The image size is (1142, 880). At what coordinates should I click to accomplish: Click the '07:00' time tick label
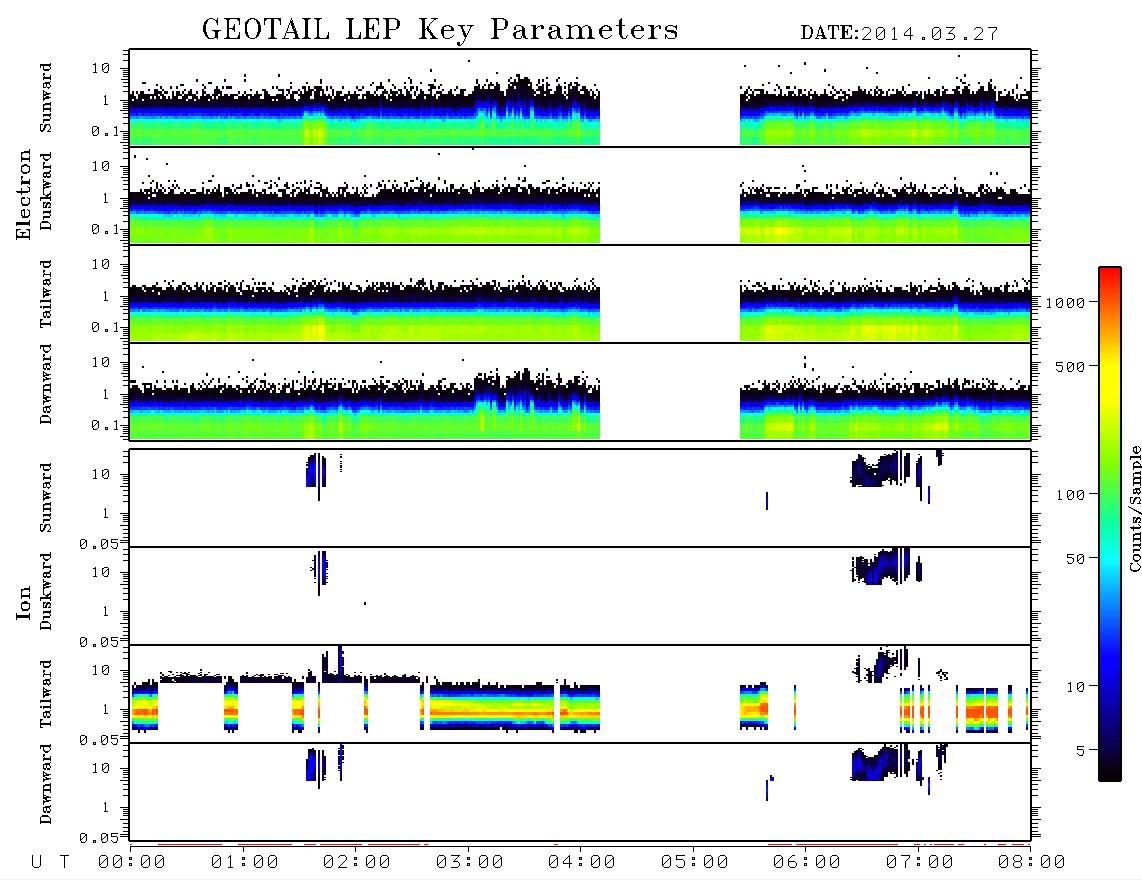919,862
